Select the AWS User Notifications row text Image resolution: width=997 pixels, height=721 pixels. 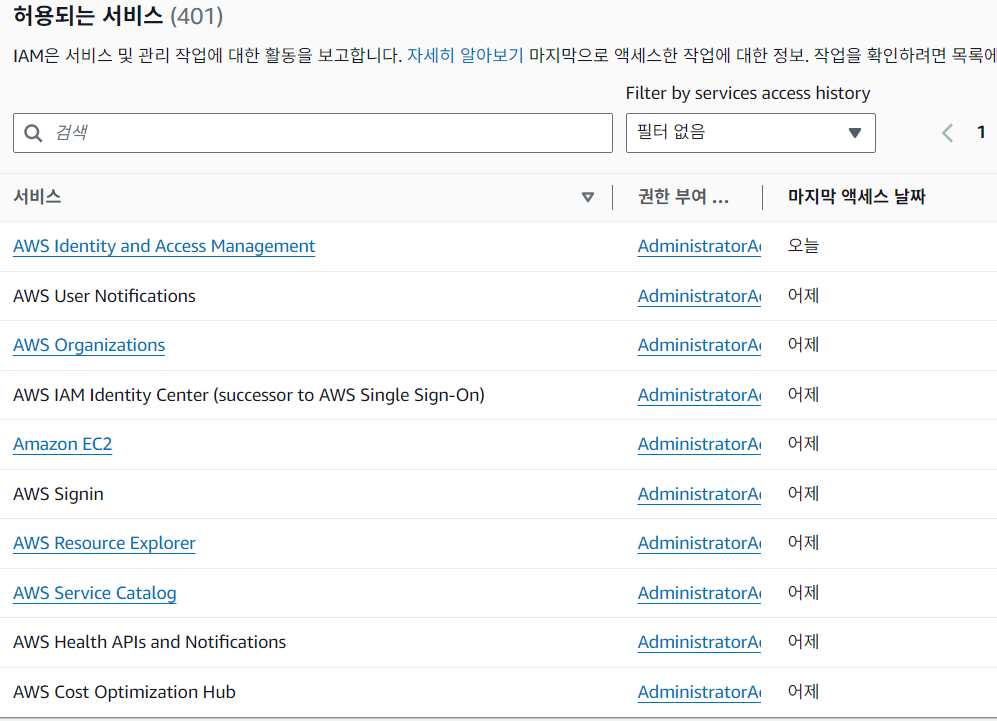(104, 296)
